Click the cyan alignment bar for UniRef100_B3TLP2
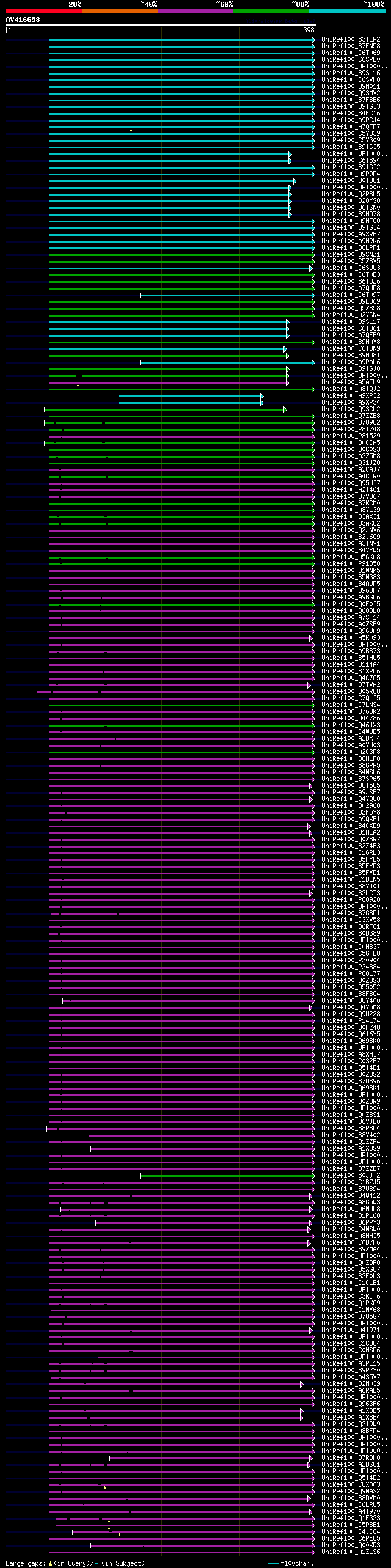Screen dimensions: 391x1568 tap(181, 40)
